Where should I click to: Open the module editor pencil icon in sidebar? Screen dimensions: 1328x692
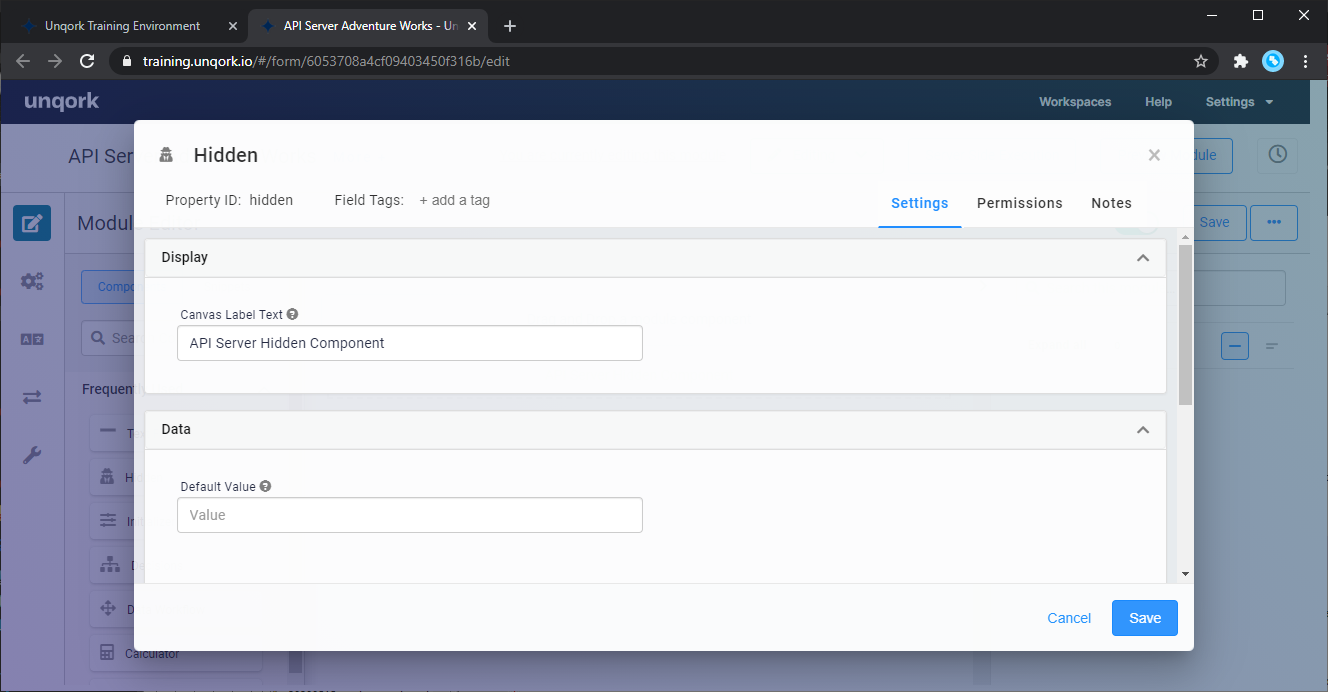point(32,223)
